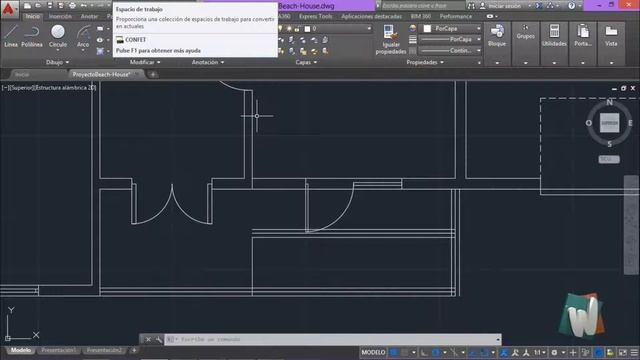Click the Undo arrow in quick access toolbar
Screen dimensions: 640x360
84,5
